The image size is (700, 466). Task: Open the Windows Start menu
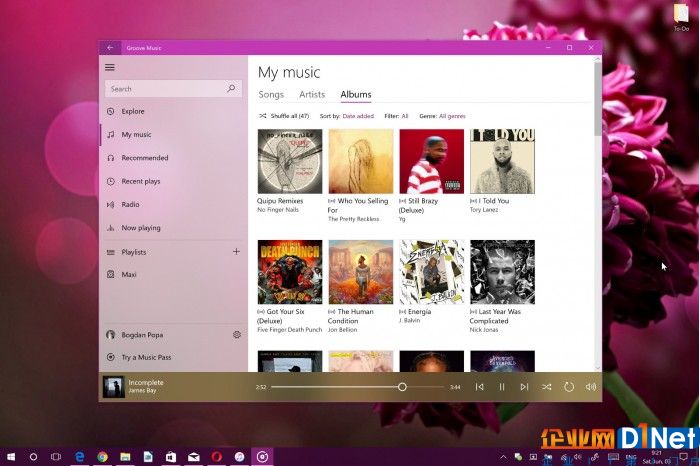tap(11, 457)
